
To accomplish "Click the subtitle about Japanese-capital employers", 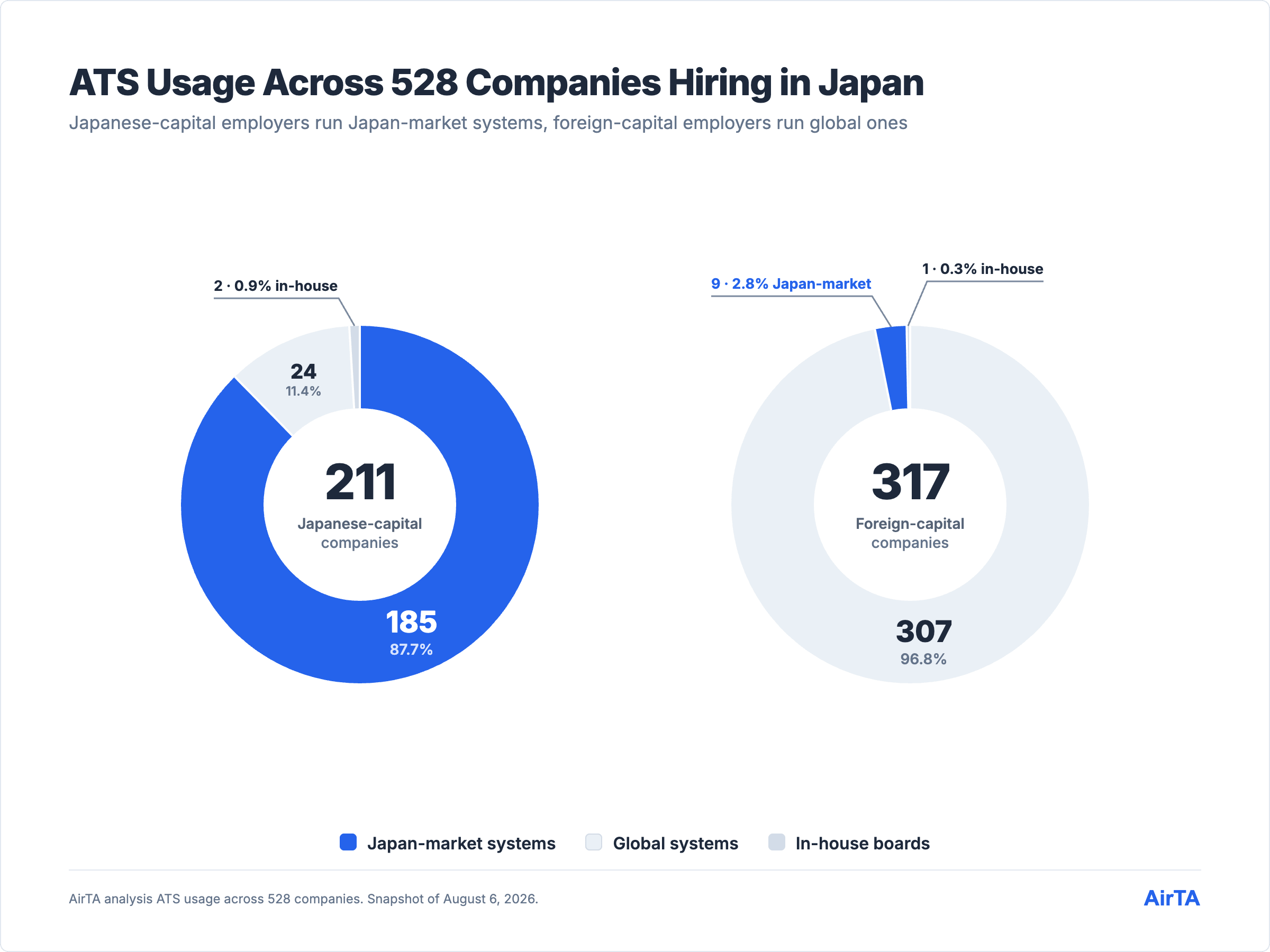I will [x=488, y=123].
